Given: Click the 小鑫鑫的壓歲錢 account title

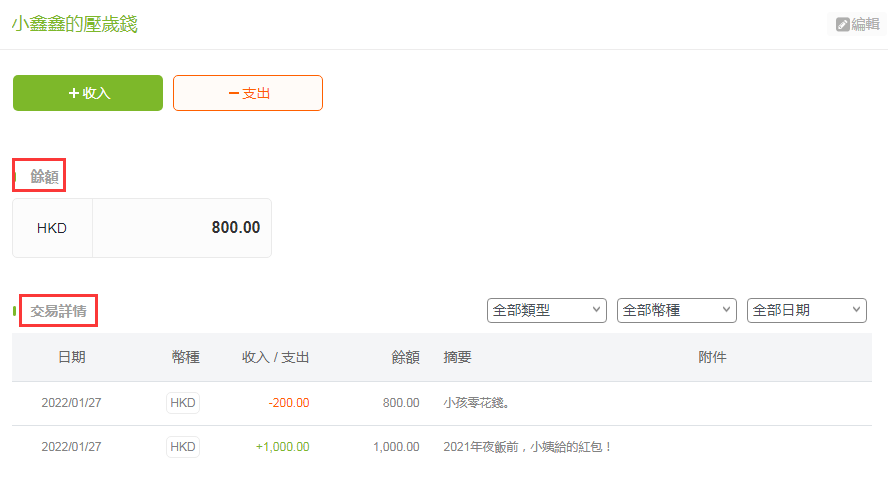Looking at the screenshot, I should tap(75, 24).
